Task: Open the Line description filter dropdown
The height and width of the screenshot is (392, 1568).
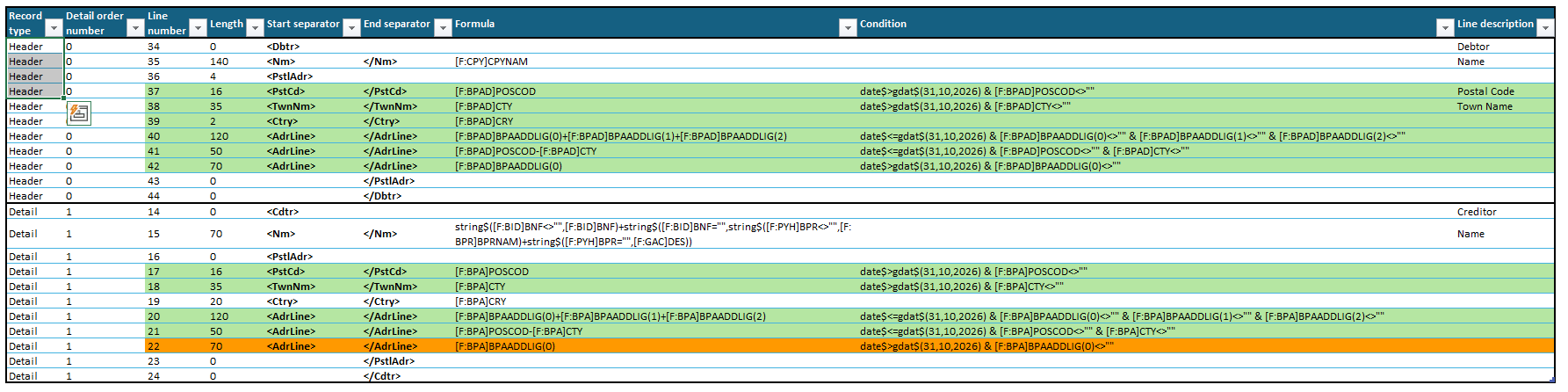Action: coord(1545,28)
